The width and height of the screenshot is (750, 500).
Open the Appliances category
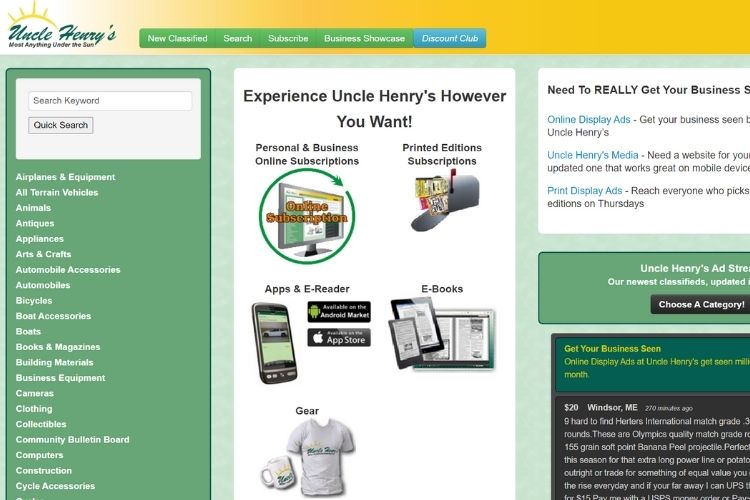[x=40, y=239]
